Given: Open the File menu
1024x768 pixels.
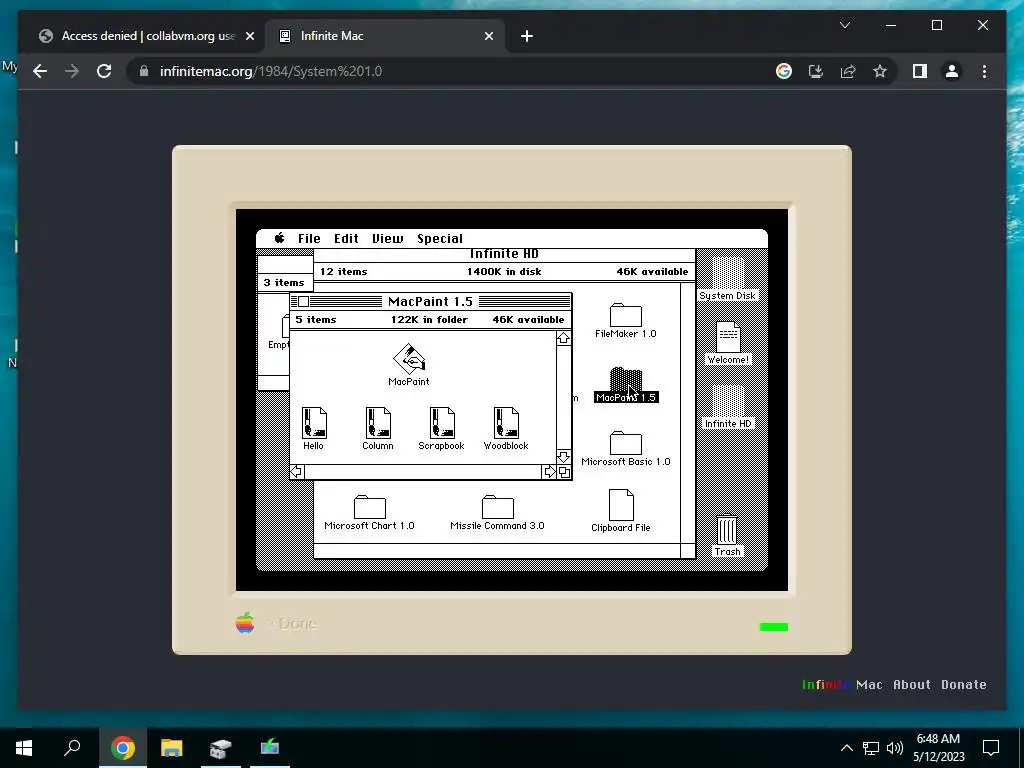Looking at the screenshot, I should click(x=309, y=239).
